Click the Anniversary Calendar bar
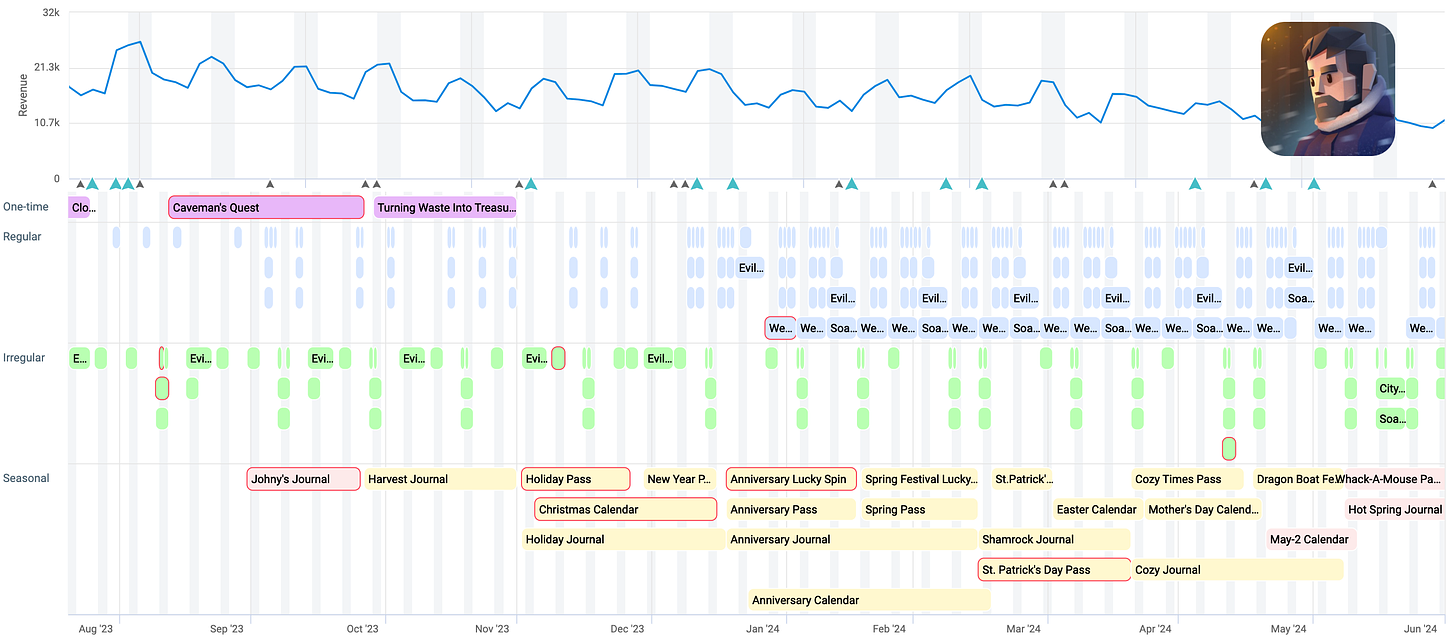The image size is (1456, 637). click(x=868, y=600)
